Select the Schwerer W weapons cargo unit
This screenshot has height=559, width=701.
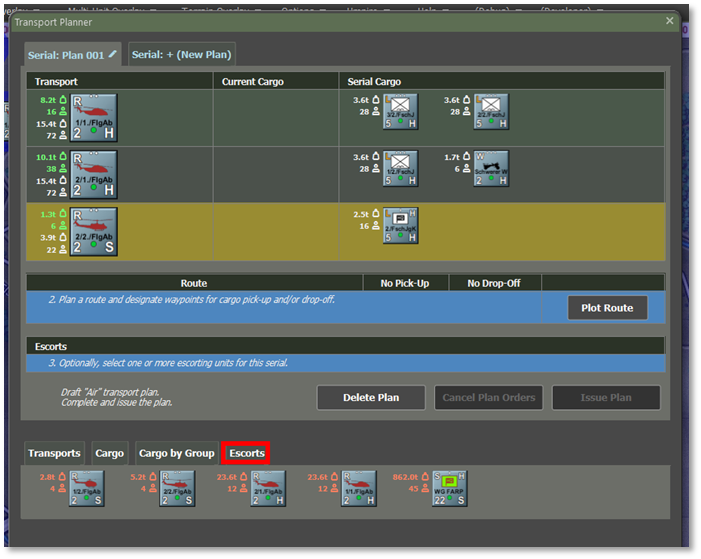(x=491, y=168)
